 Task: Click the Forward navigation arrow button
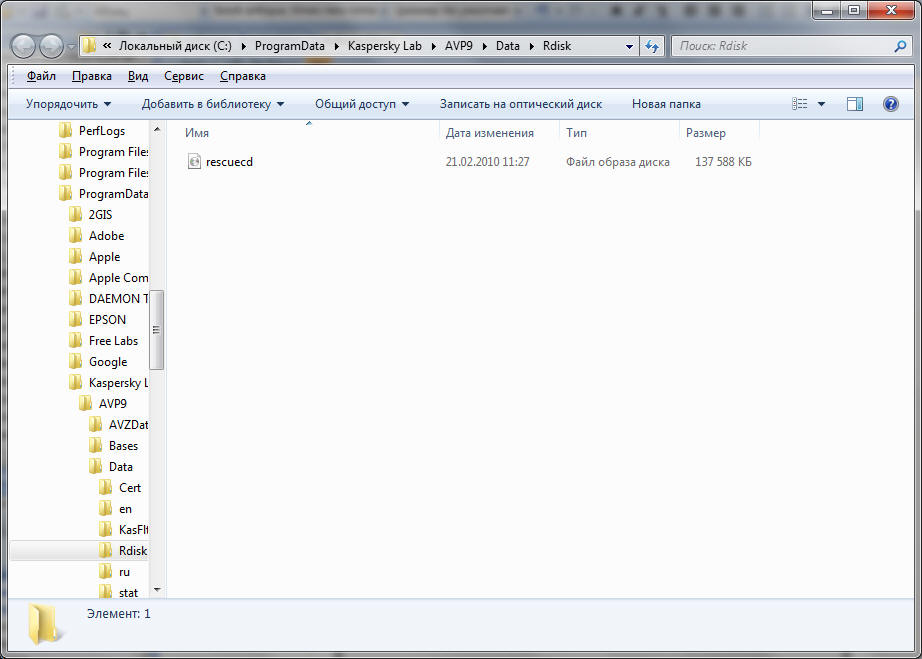tap(50, 46)
